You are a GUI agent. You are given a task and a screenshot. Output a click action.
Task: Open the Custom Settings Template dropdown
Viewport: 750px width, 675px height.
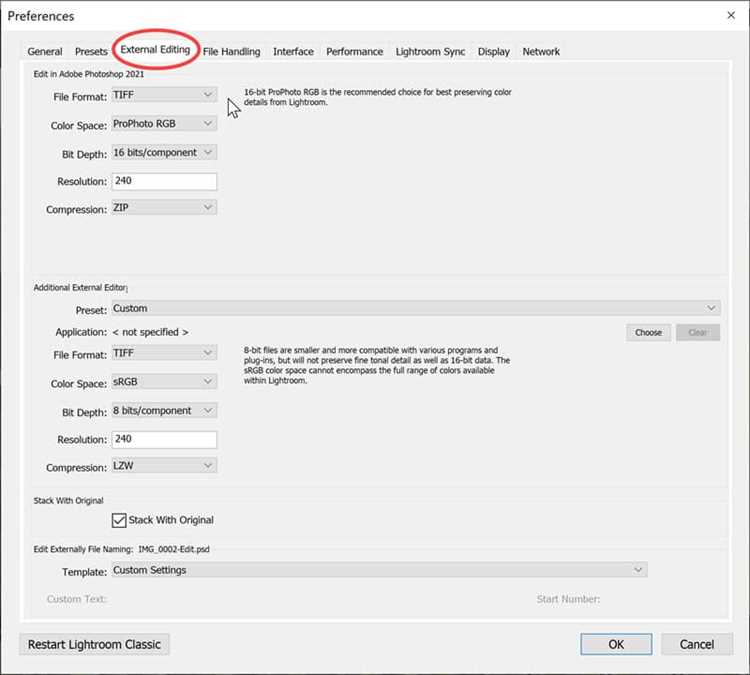(379, 570)
